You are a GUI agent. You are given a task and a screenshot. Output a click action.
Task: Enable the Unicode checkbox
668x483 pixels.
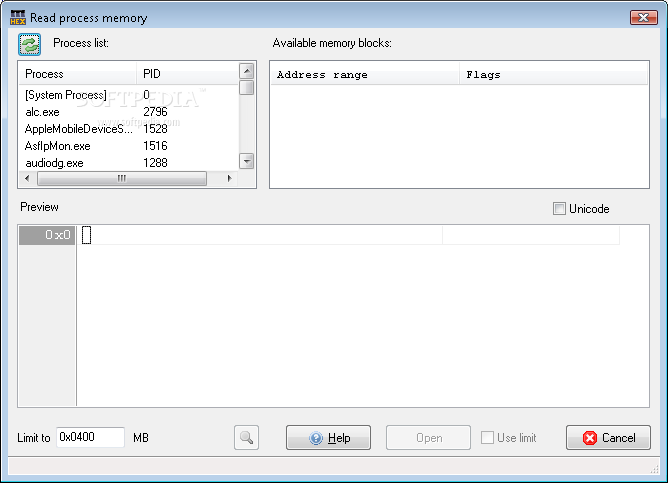559,209
